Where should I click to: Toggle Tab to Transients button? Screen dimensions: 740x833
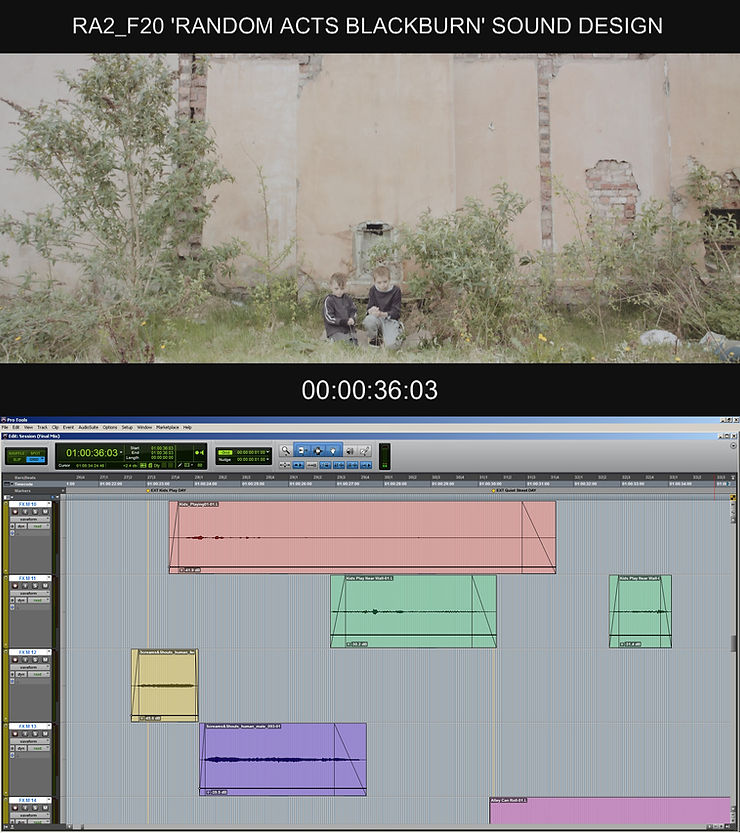[x=299, y=465]
